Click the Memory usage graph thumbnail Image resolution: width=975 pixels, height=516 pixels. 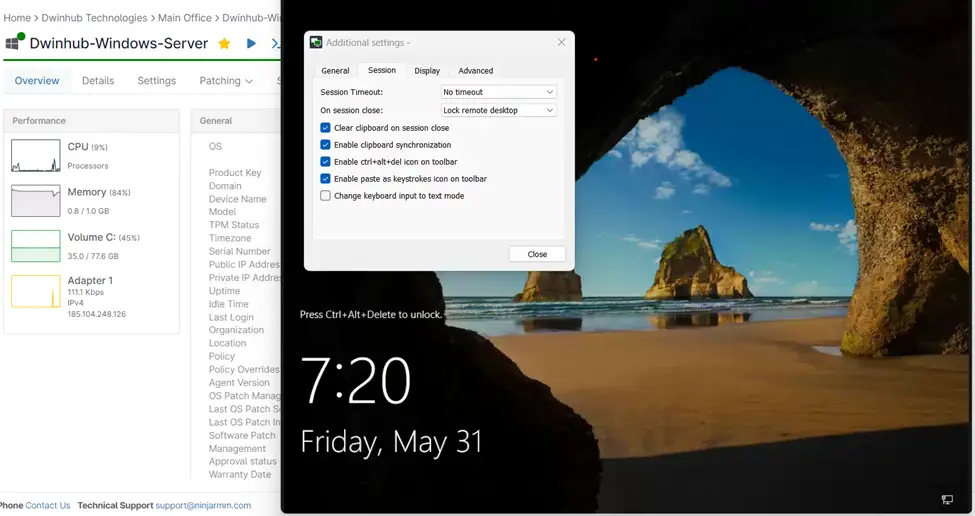[x=35, y=201]
